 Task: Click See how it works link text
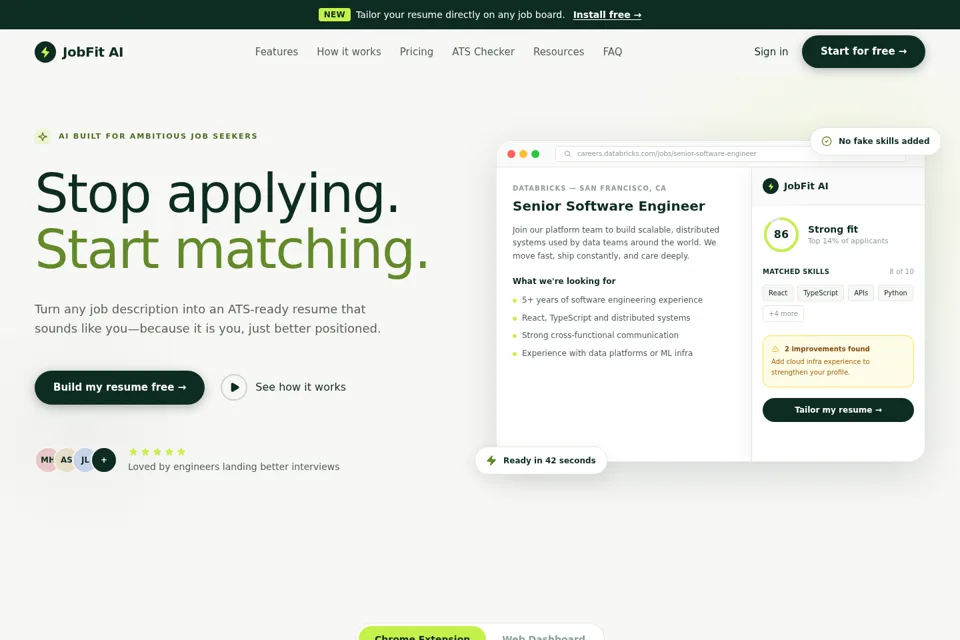301,387
